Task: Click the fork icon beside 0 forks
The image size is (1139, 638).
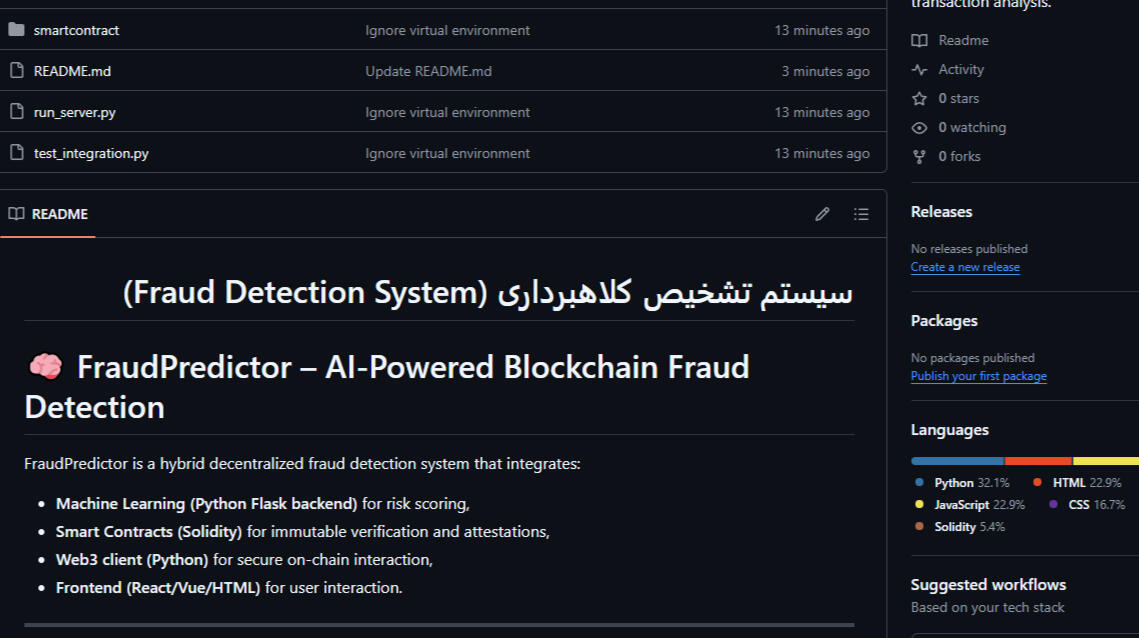Action: (x=920, y=156)
